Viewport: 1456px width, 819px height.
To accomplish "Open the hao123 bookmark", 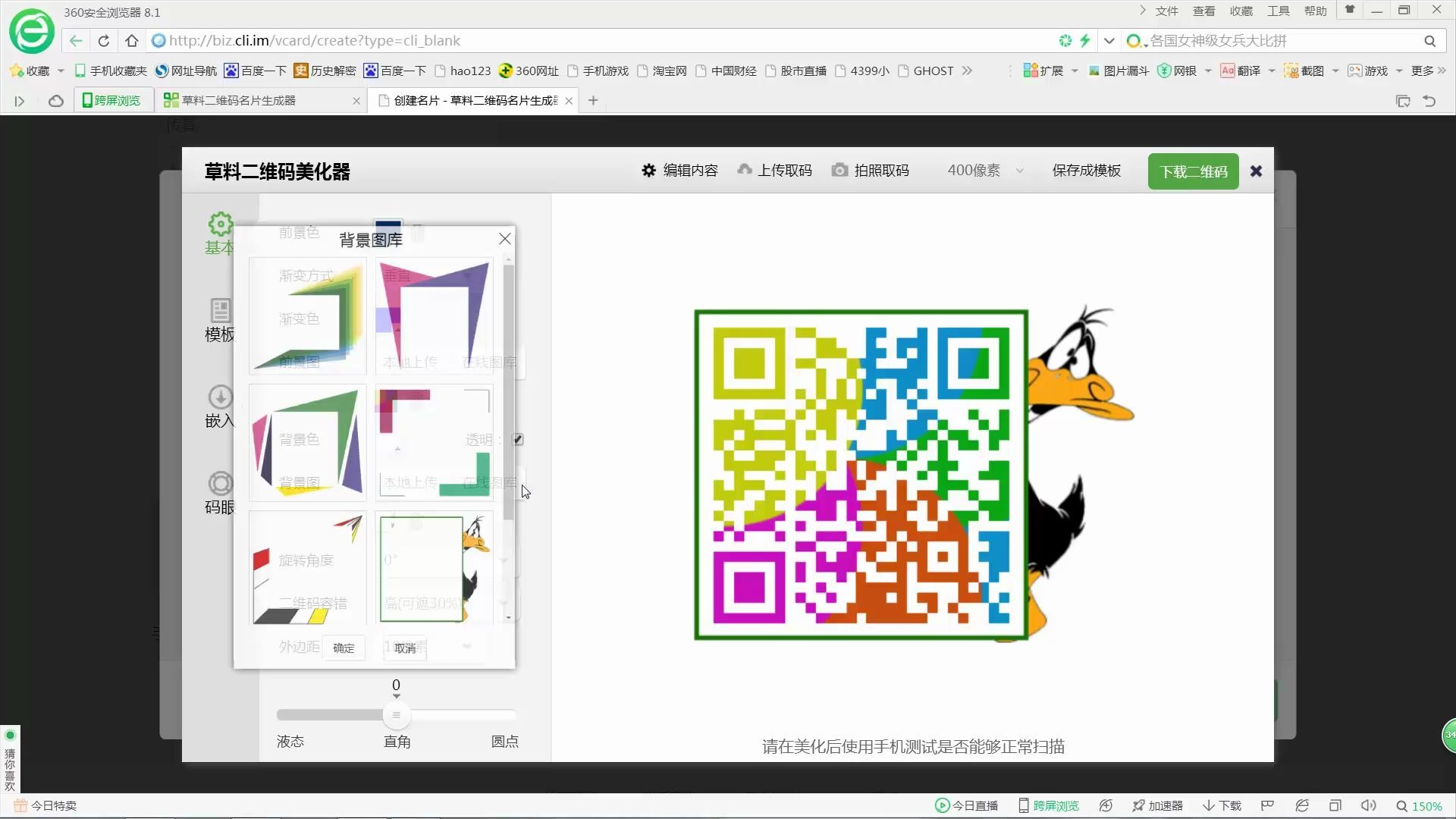I will coord(463,71).
